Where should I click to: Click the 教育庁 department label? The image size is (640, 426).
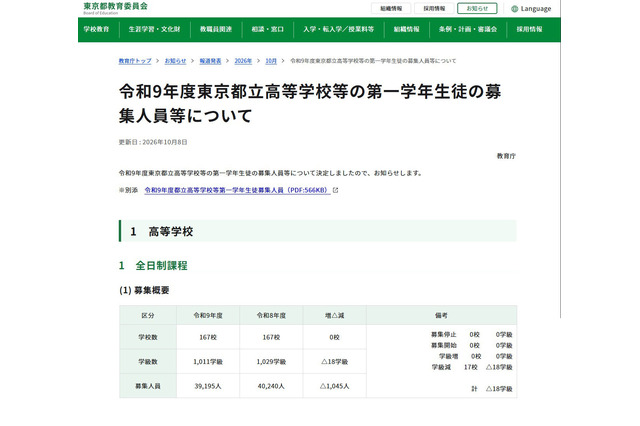click(506, 156)
